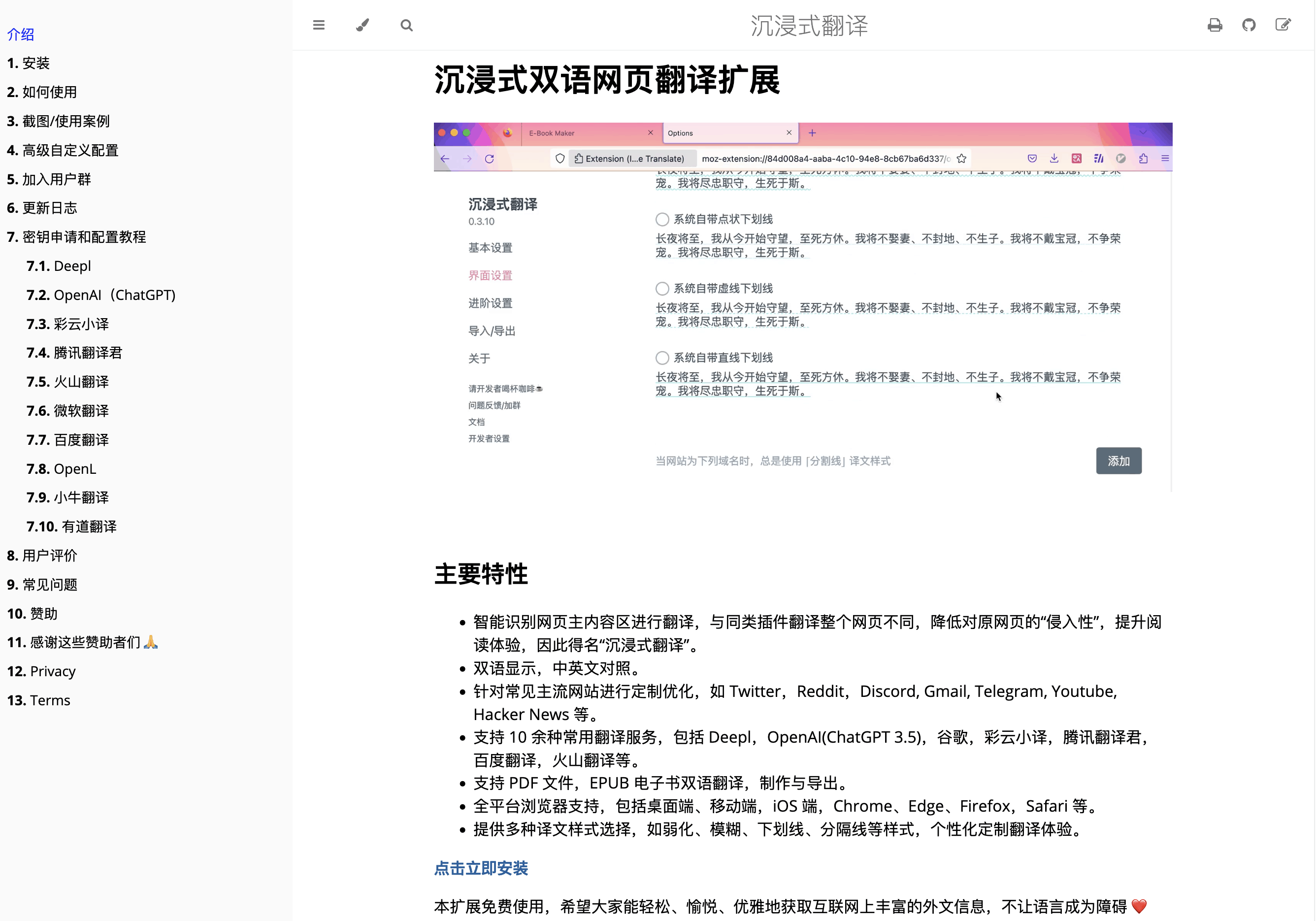Open chapter 12. Privacy

tap(41, 671)
